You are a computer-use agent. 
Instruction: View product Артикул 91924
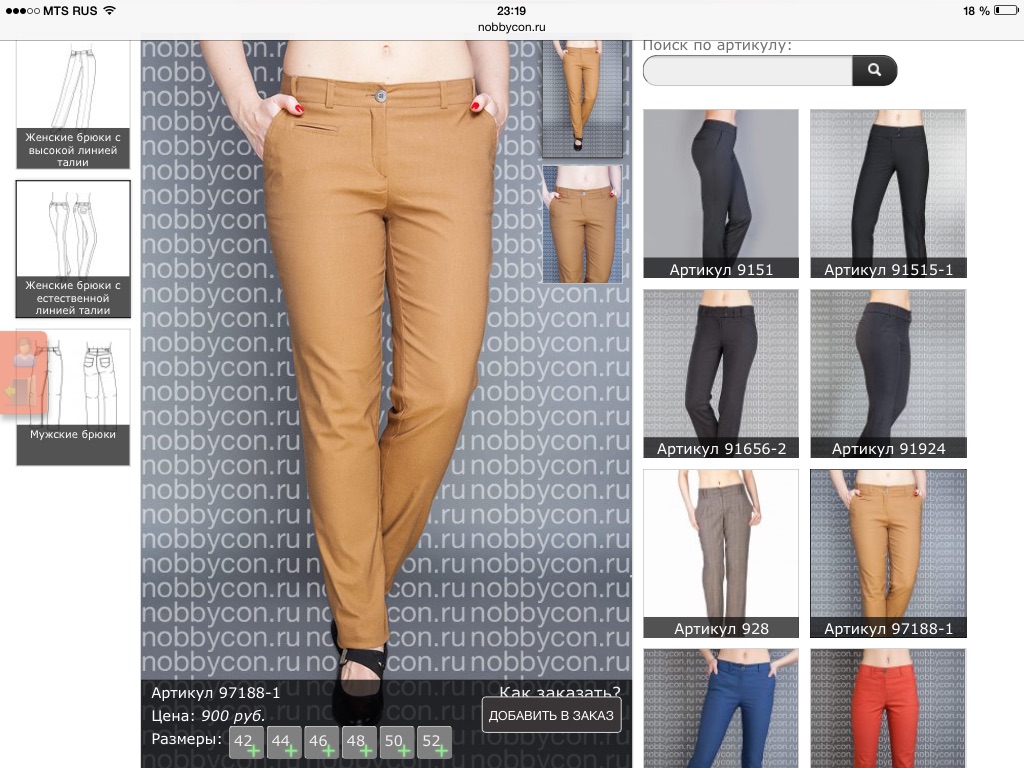point(888,373)
